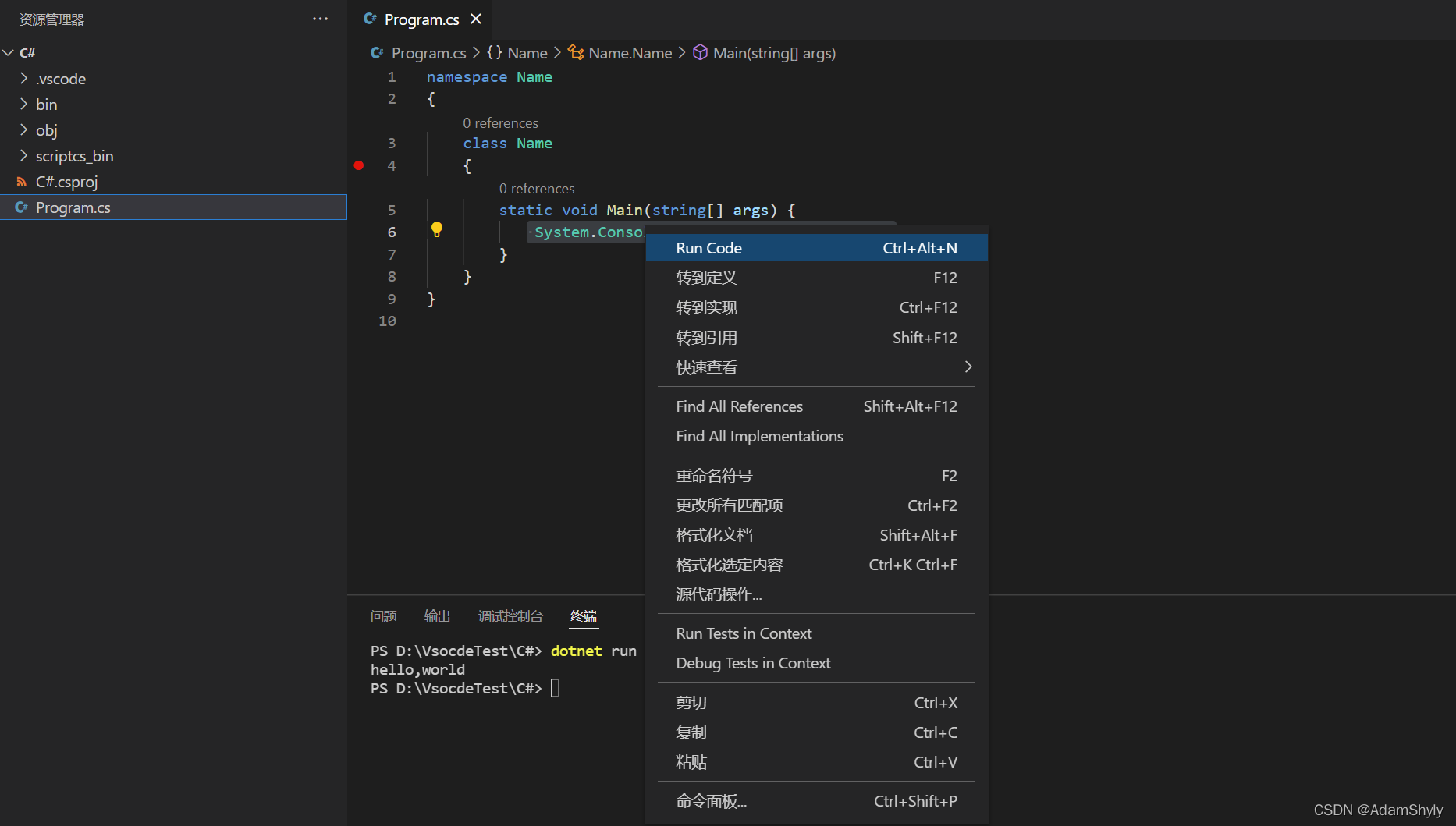Click inside the terminal input line
Screen dimensions: 1456x826
pyautogui.click(x=556, y=688)
